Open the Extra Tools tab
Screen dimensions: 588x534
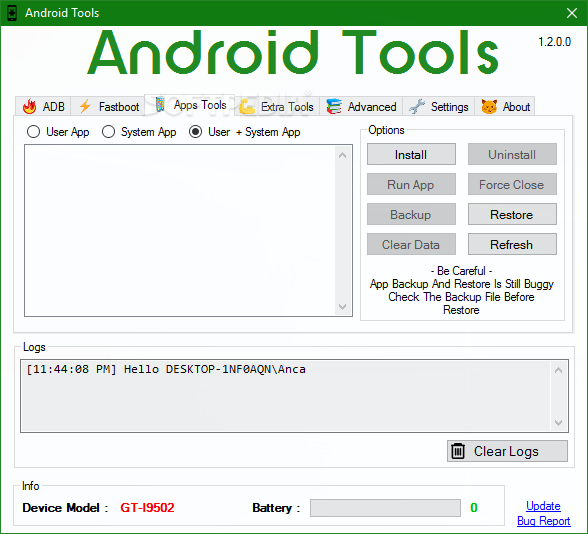click(277, 106)
